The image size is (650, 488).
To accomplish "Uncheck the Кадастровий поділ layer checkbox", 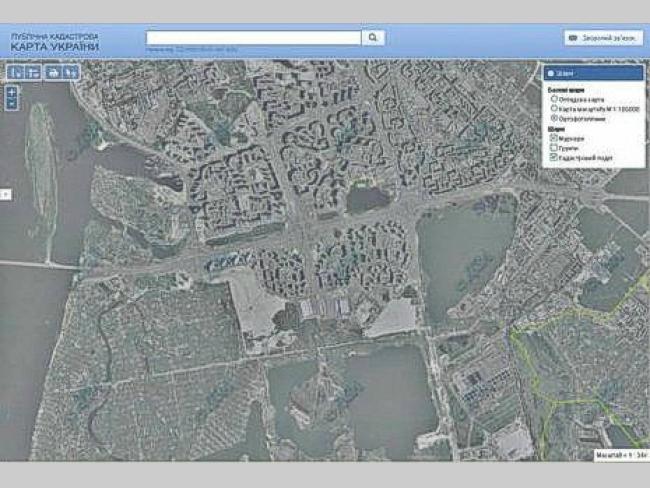I will [x=554, y=158].
